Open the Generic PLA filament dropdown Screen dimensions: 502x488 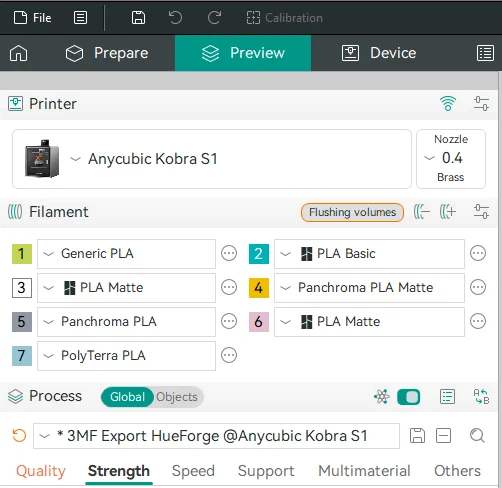coord(126,254)
